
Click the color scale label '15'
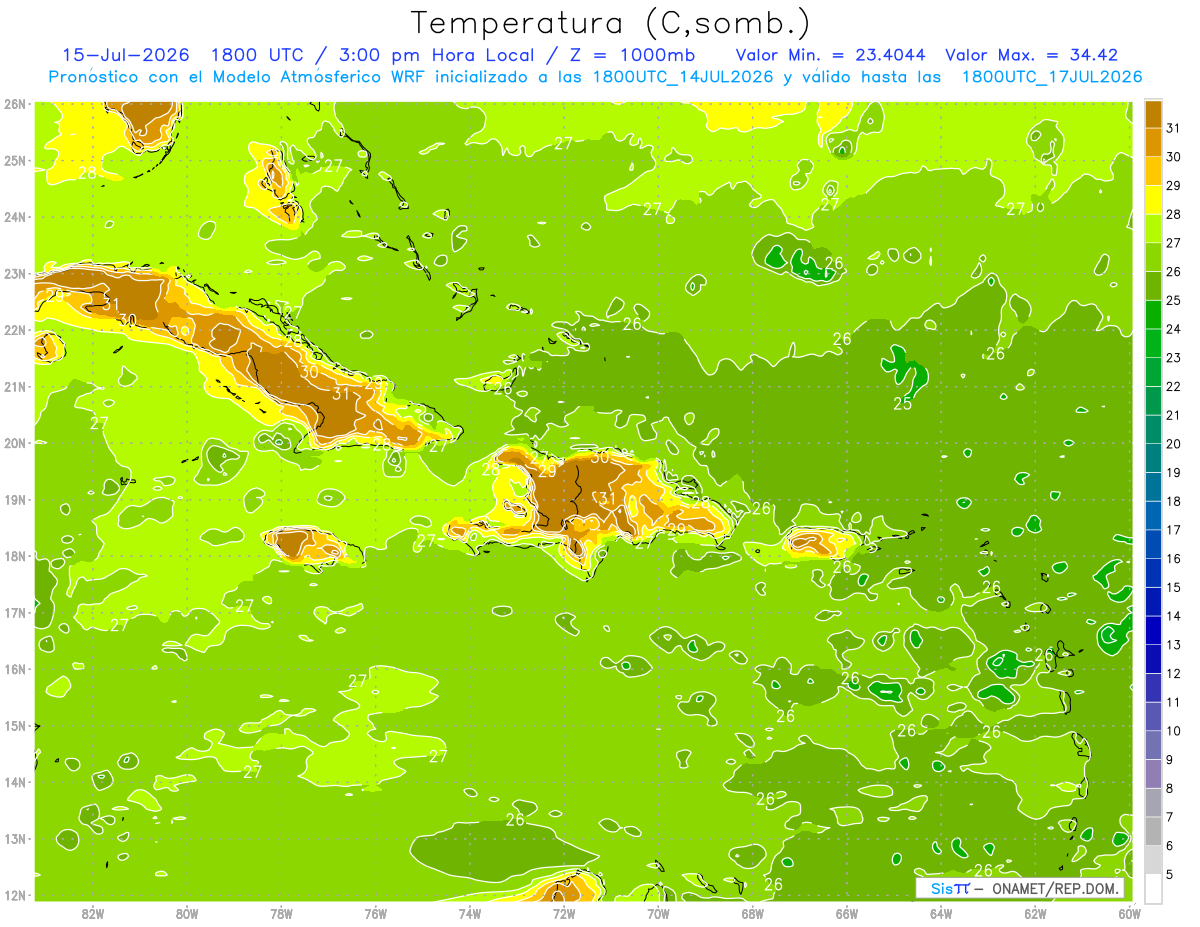pos(1174,587)
